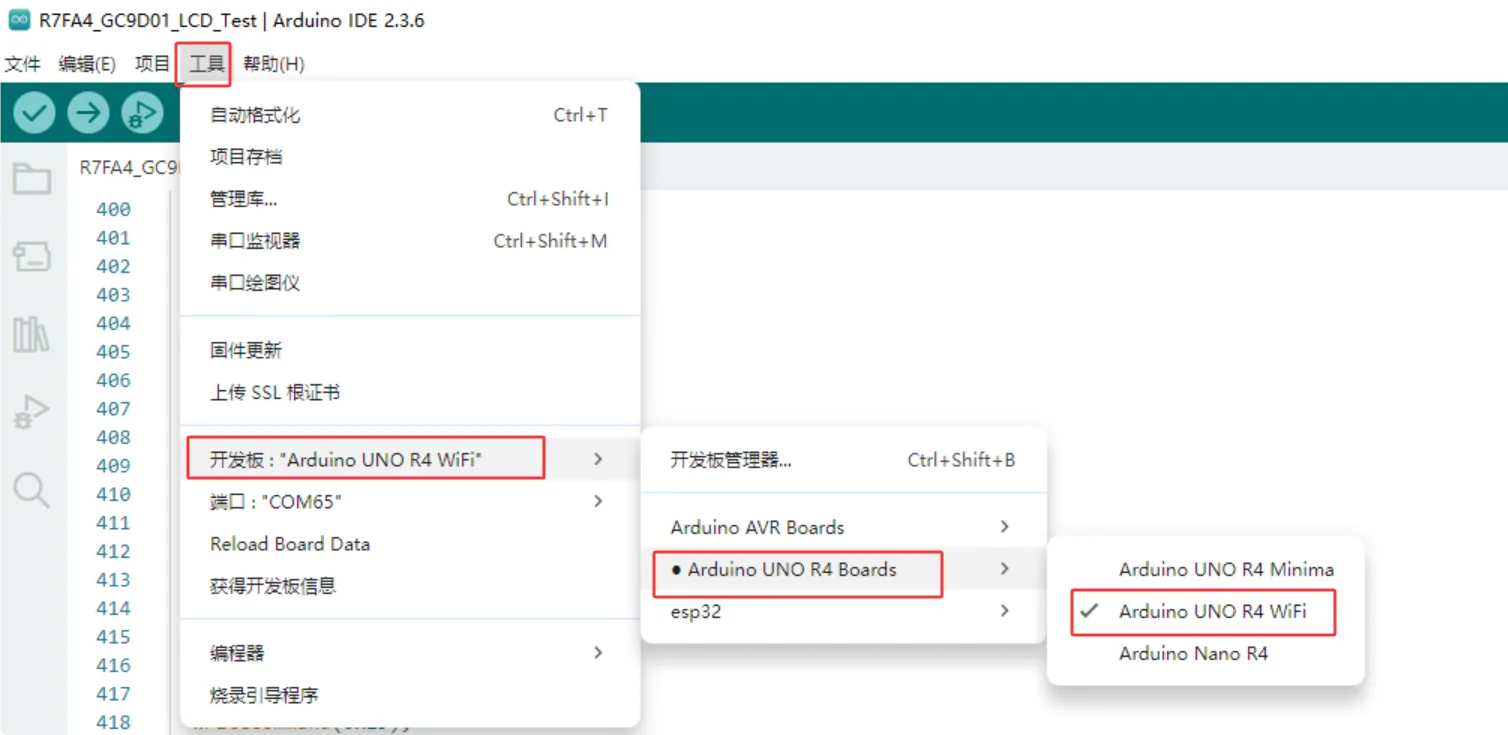This screenshot has height=735, width=1508.
Task: Switch to the R7FA4_GC9 sketch tab
Action: coord(128,167)
